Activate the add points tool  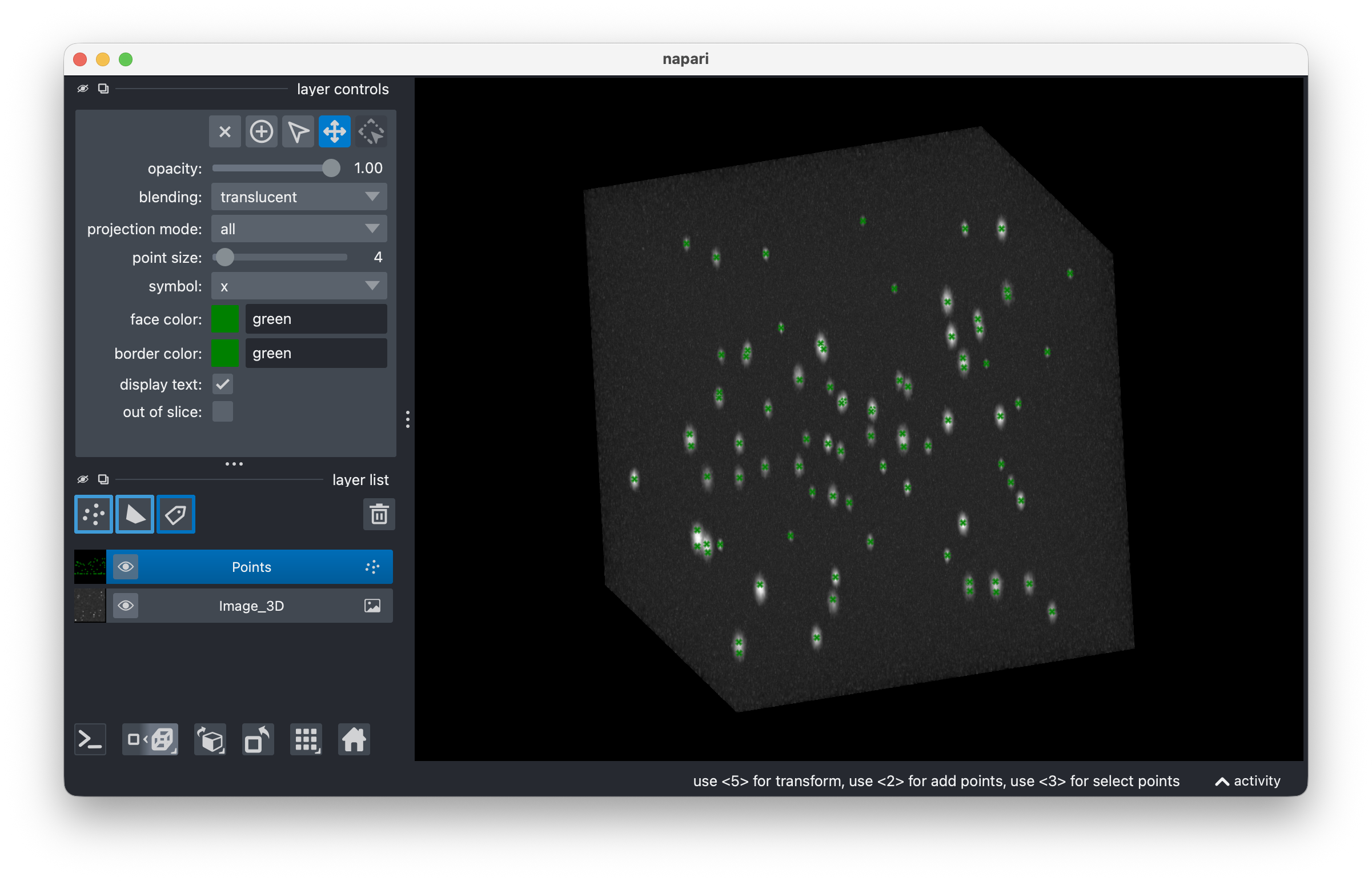(x=262, y=131)
